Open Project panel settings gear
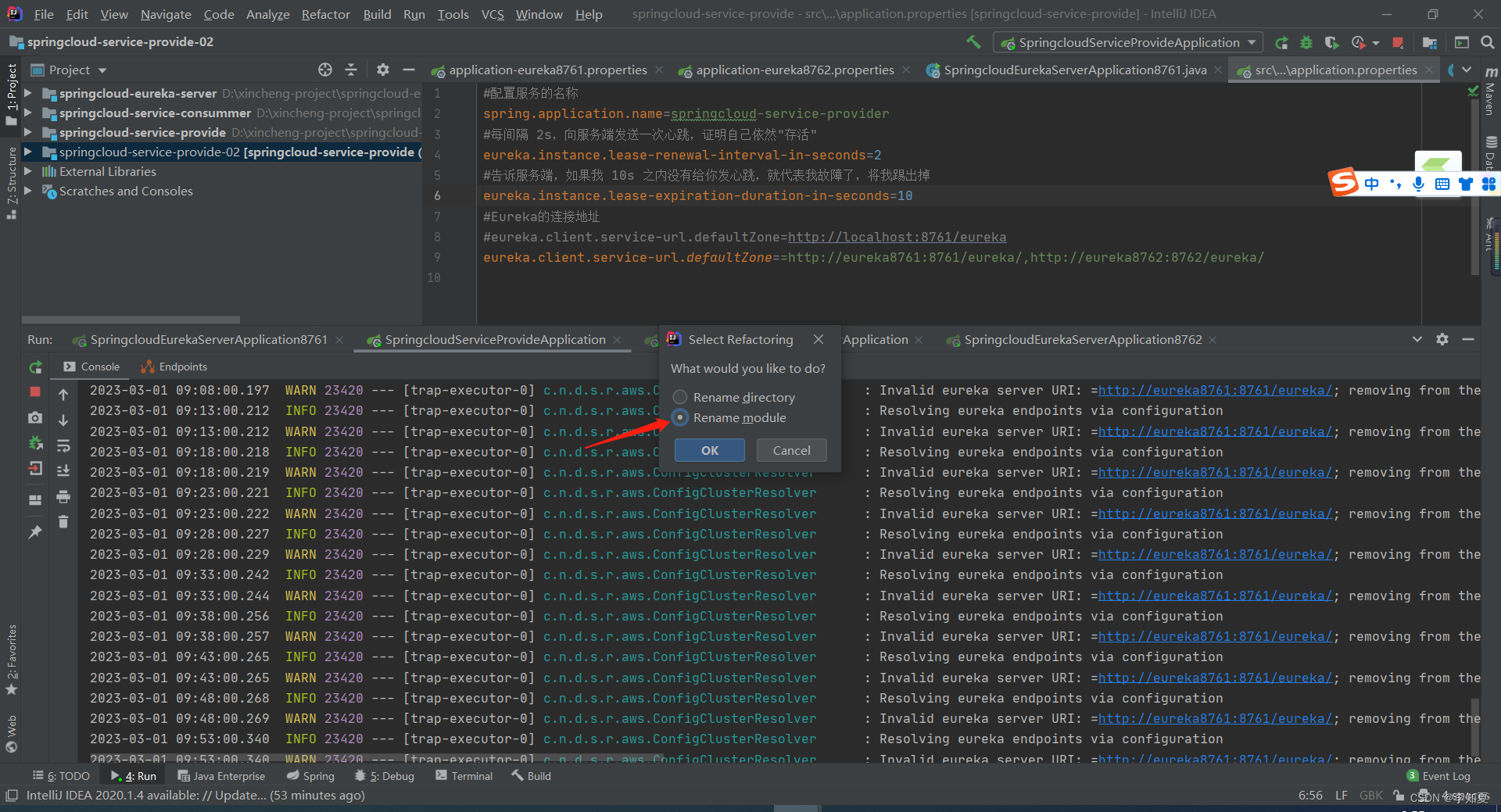The width and height of the screenshot is (1501, 812). pos(382,70)
